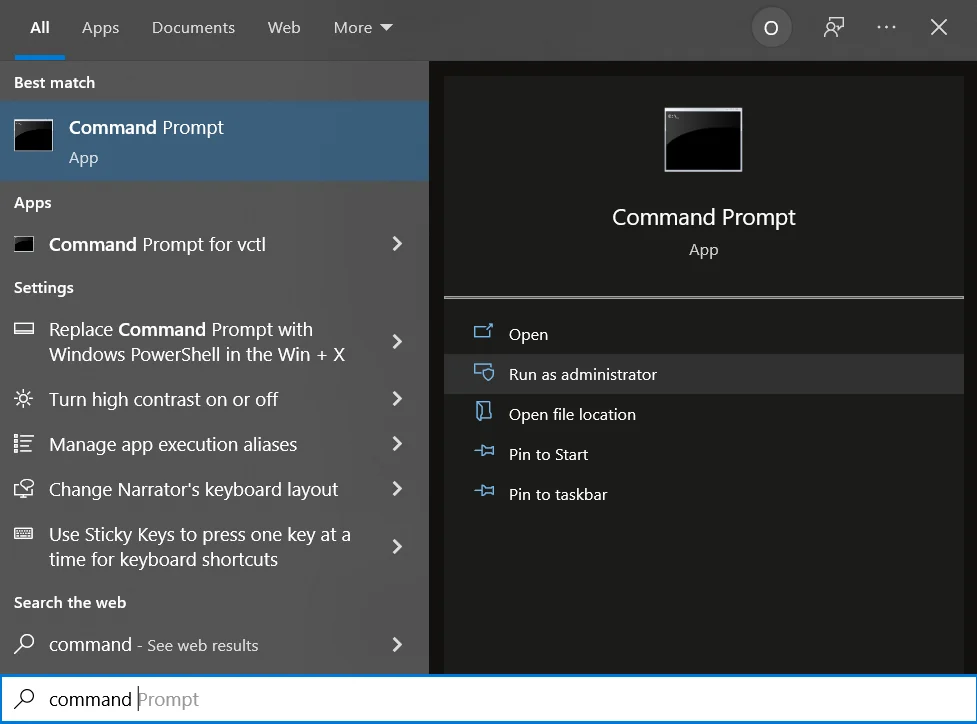Expand the 'command' web results chevron
Screen dimensions: 977x724
pos(397,644)
